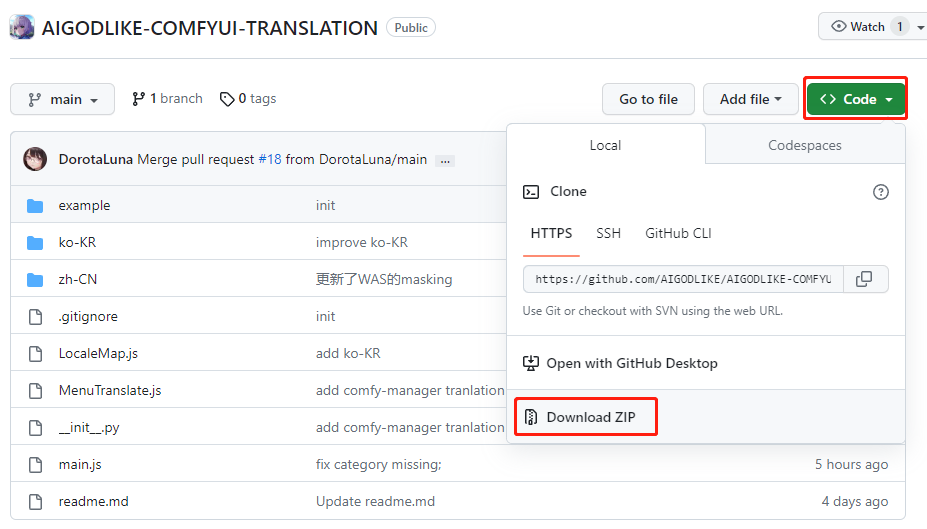The height and width of the screenshot is (529, 927).
Task: Click the branch icon beside 1 branch
Action: click(x=138, y=99)
